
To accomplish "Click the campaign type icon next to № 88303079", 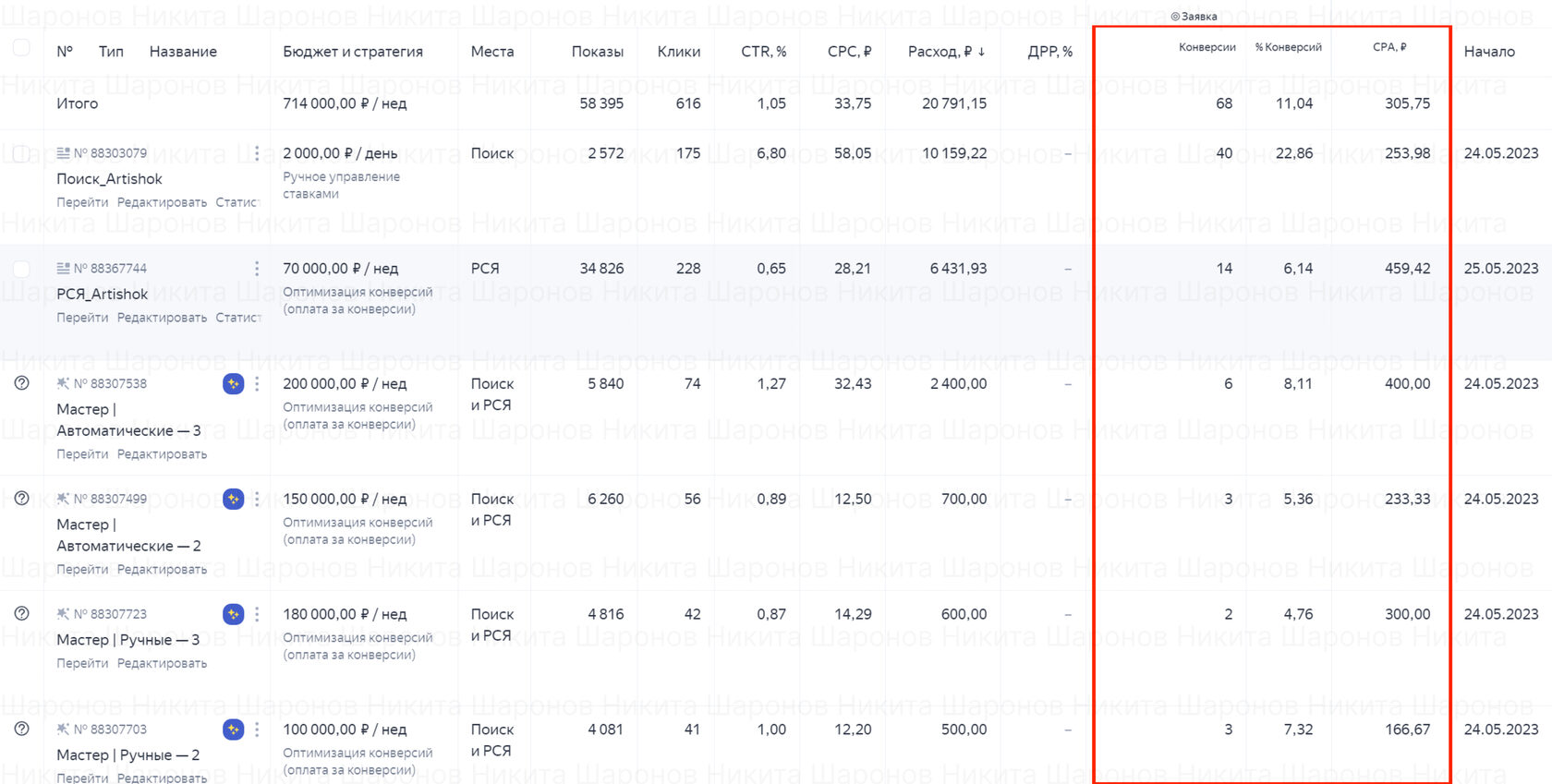I will point(63,153).
